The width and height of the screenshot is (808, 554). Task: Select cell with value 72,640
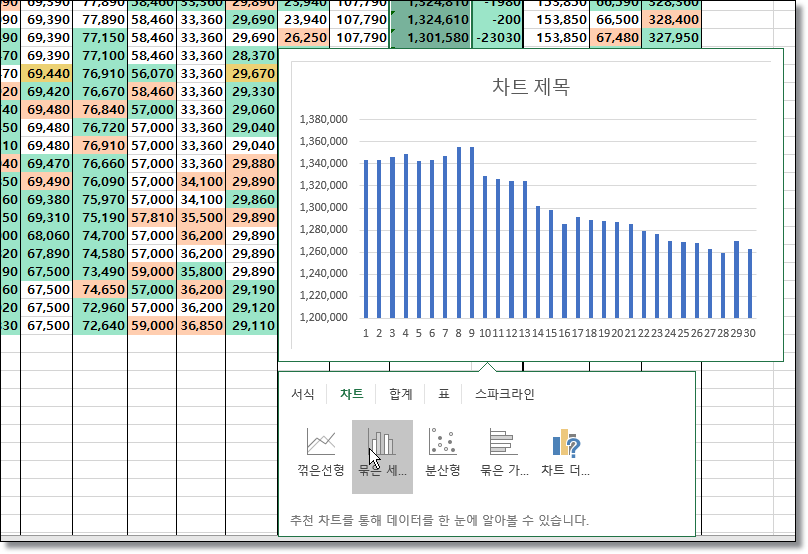point(100,326)
